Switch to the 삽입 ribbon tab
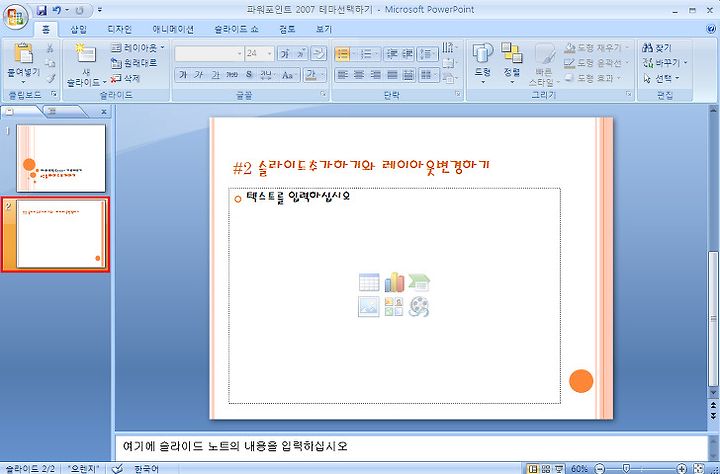 [79, 29]
